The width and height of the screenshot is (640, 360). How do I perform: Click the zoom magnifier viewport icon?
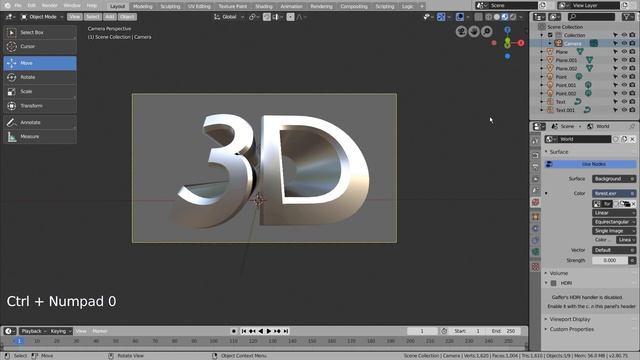coord(487,31)
